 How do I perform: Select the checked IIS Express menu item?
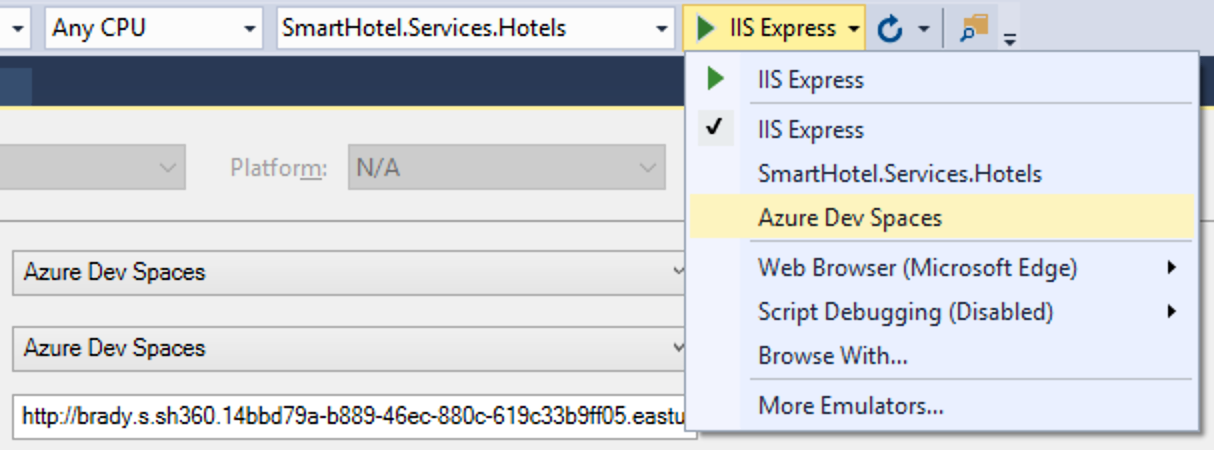(941, 129)
